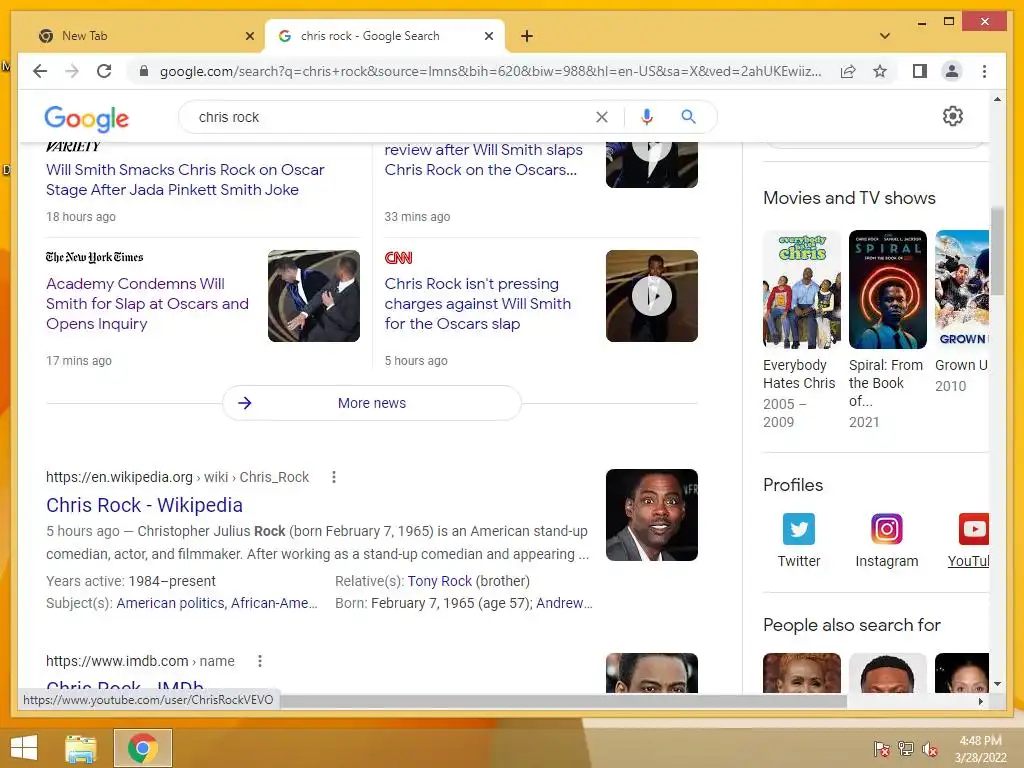Viewport: 1024px width, 768px height.
Task: Open first People also search thumbnail
Action: pyautogui.click(x=802, y=673)
